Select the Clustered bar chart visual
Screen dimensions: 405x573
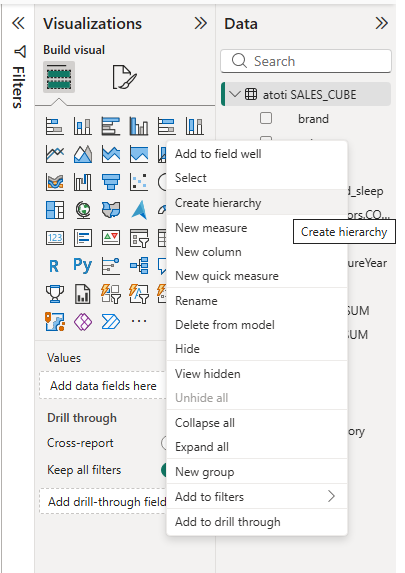click(x=111, y=126)
